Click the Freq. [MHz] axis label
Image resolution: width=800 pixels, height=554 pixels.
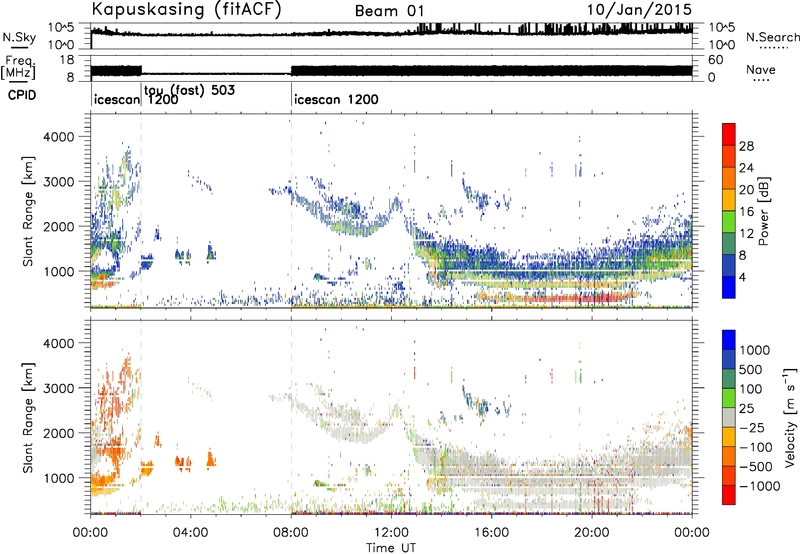coord(18,68)
